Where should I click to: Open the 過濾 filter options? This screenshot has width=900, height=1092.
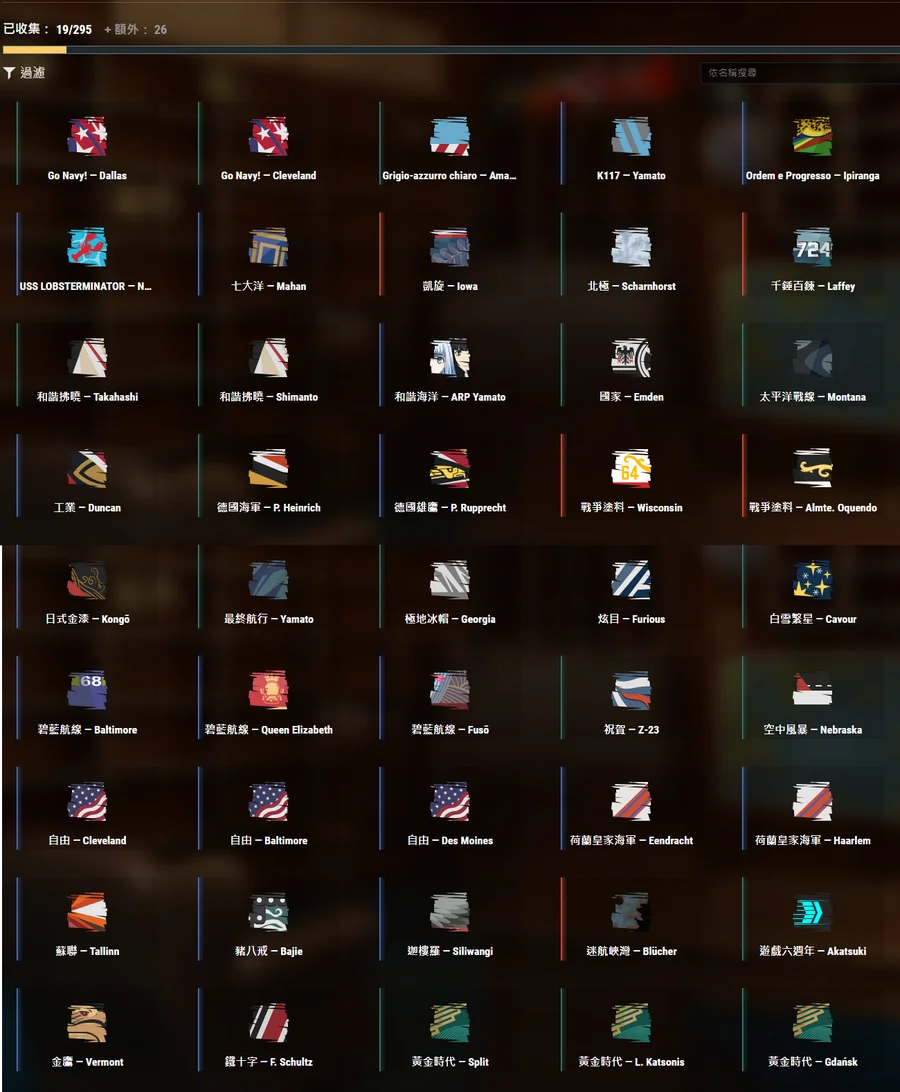pyautogui.click(x=25, y=73)
